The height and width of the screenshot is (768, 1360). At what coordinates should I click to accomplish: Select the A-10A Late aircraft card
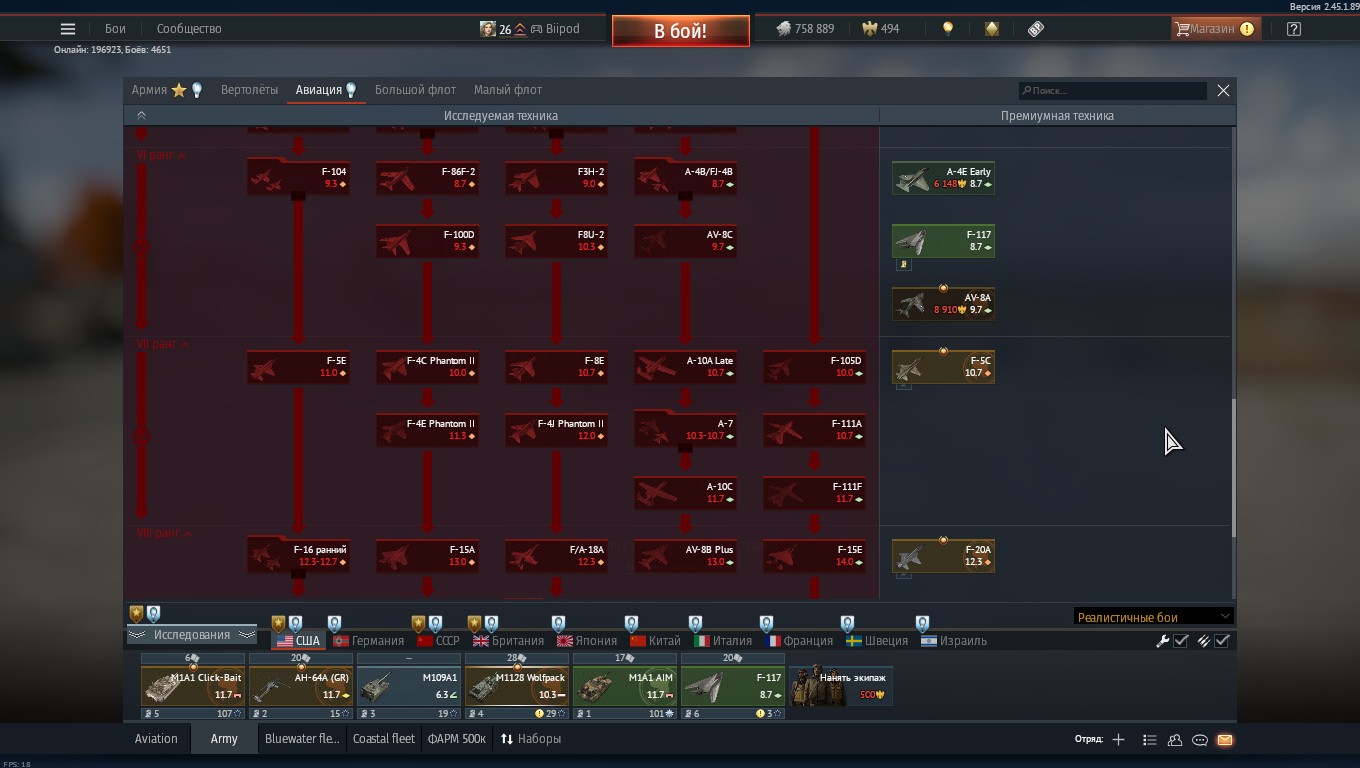[x=685, y=367]
